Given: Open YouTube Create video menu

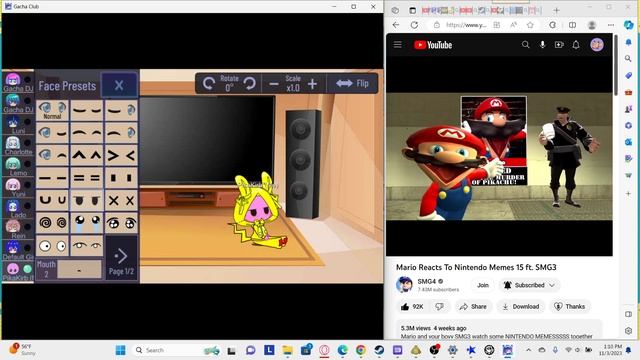Looking at the screenshot, I should (559, 44).
